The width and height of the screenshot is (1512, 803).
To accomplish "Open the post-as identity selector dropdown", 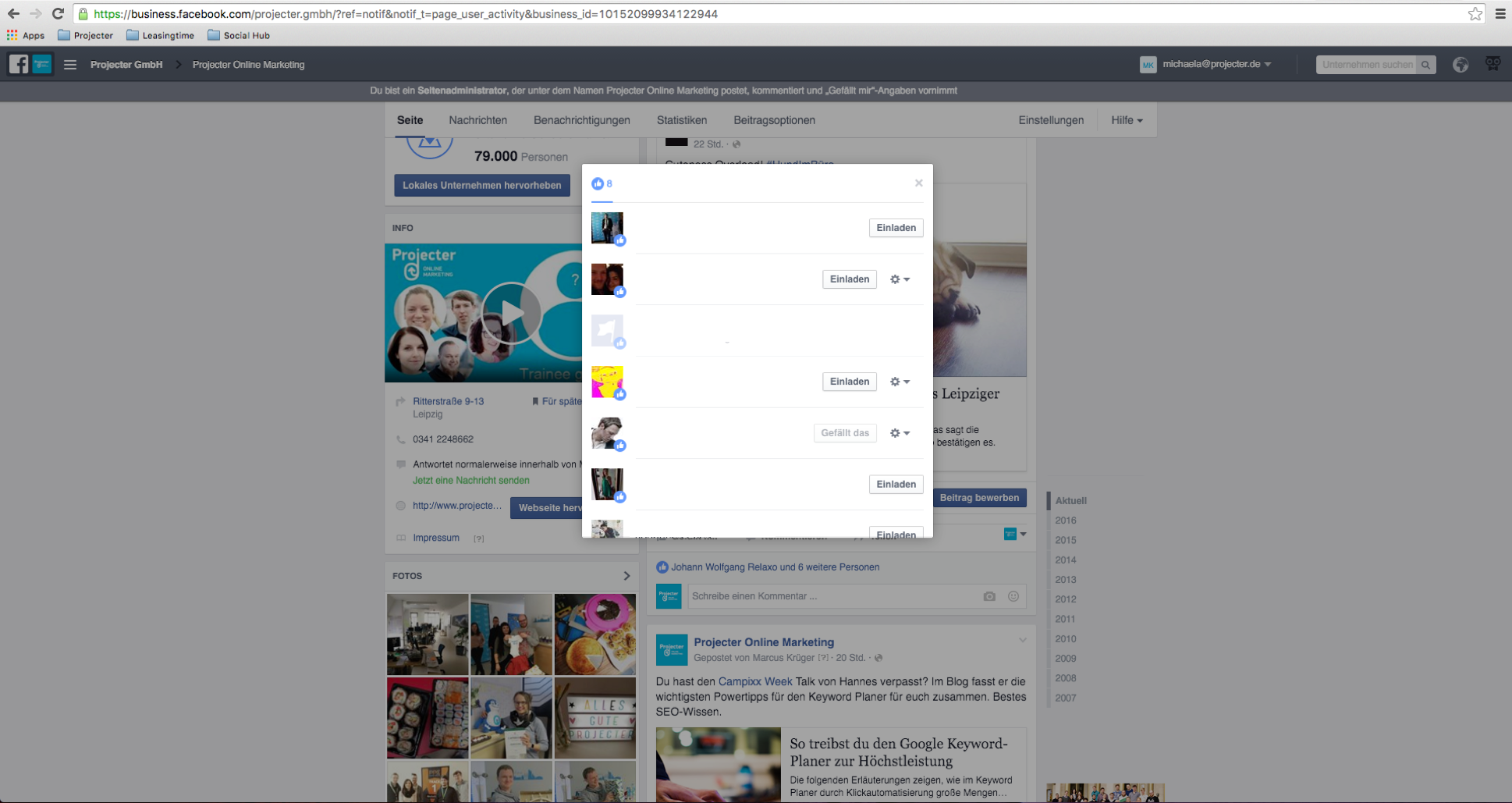I will (1015, 535).
